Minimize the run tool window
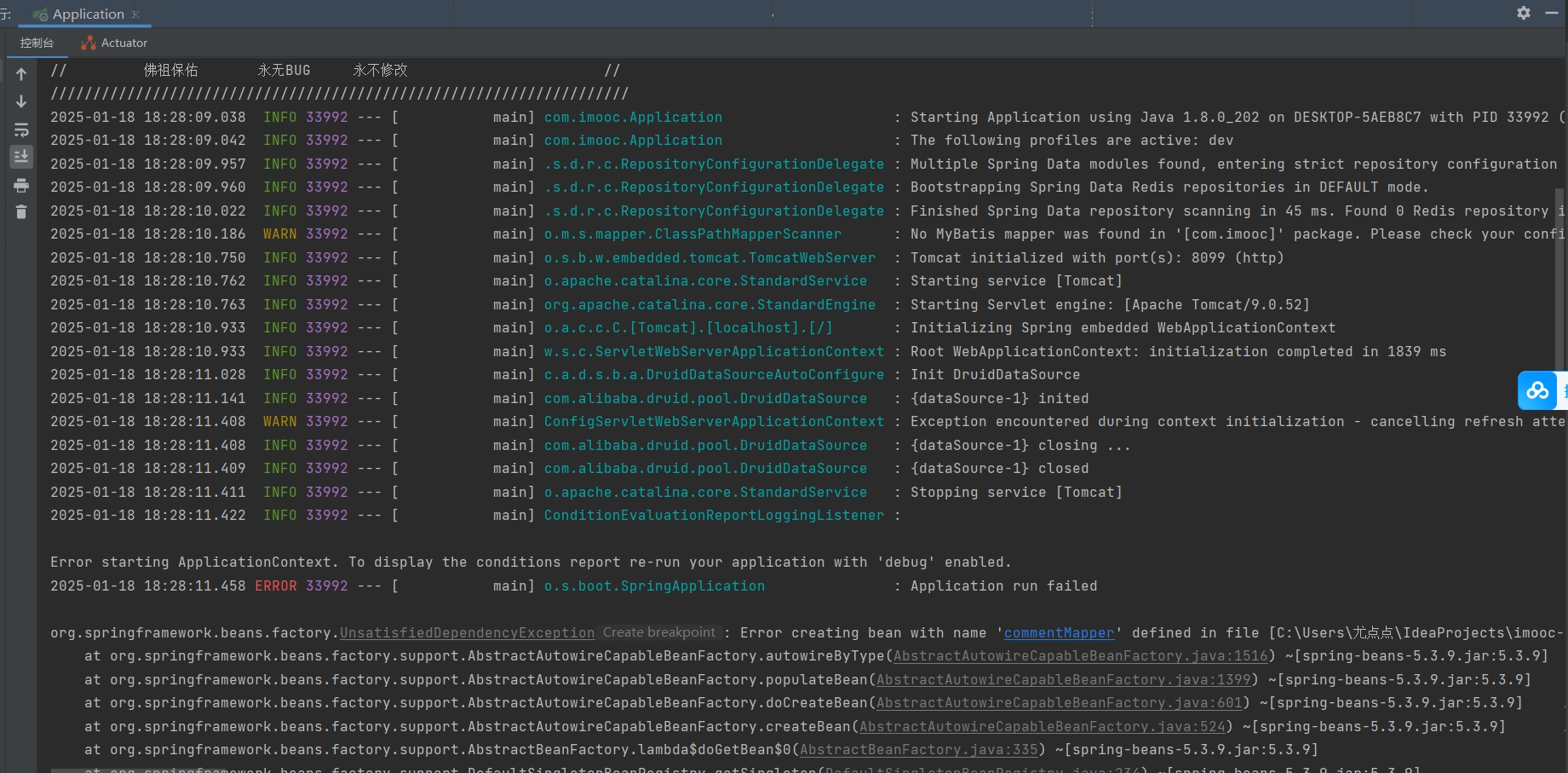 coord(1551,13)
